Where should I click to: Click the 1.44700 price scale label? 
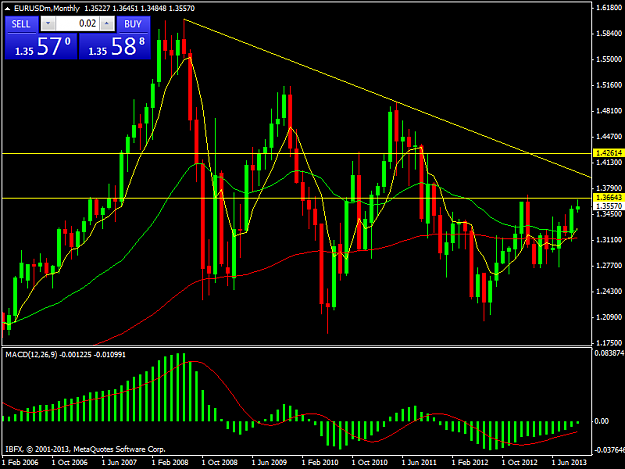(609, 137)
